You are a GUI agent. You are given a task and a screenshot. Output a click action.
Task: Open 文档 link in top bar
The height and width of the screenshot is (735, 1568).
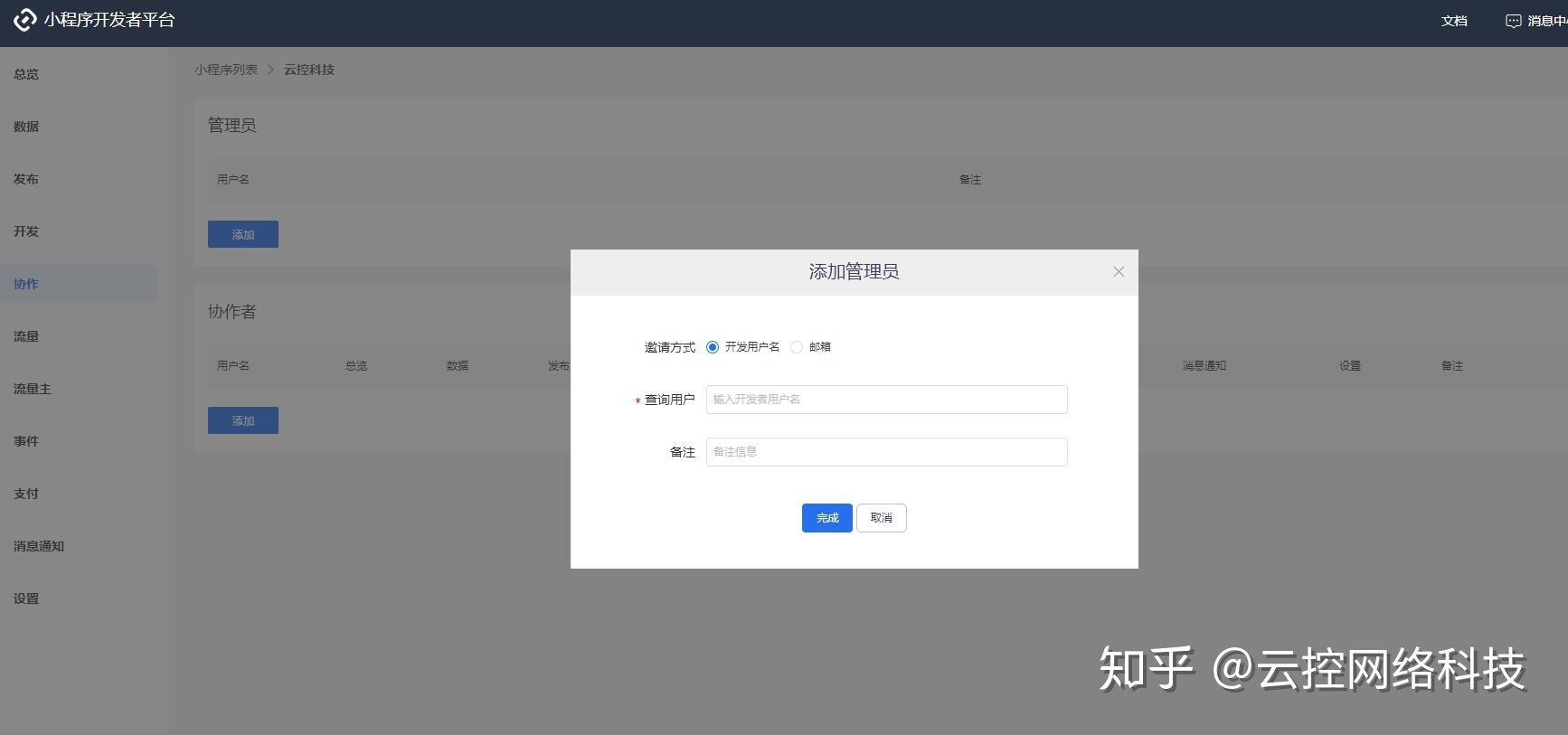(1454, 21)
